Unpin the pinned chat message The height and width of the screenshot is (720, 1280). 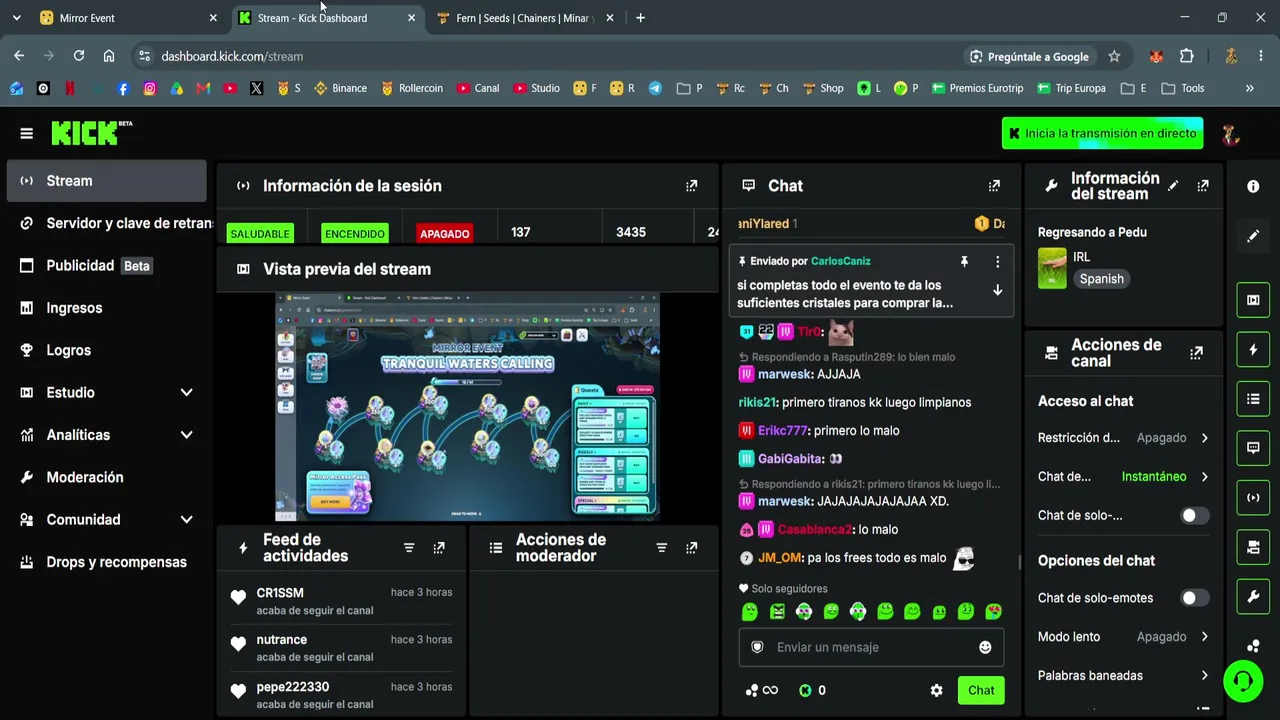[x=964, y=262]
